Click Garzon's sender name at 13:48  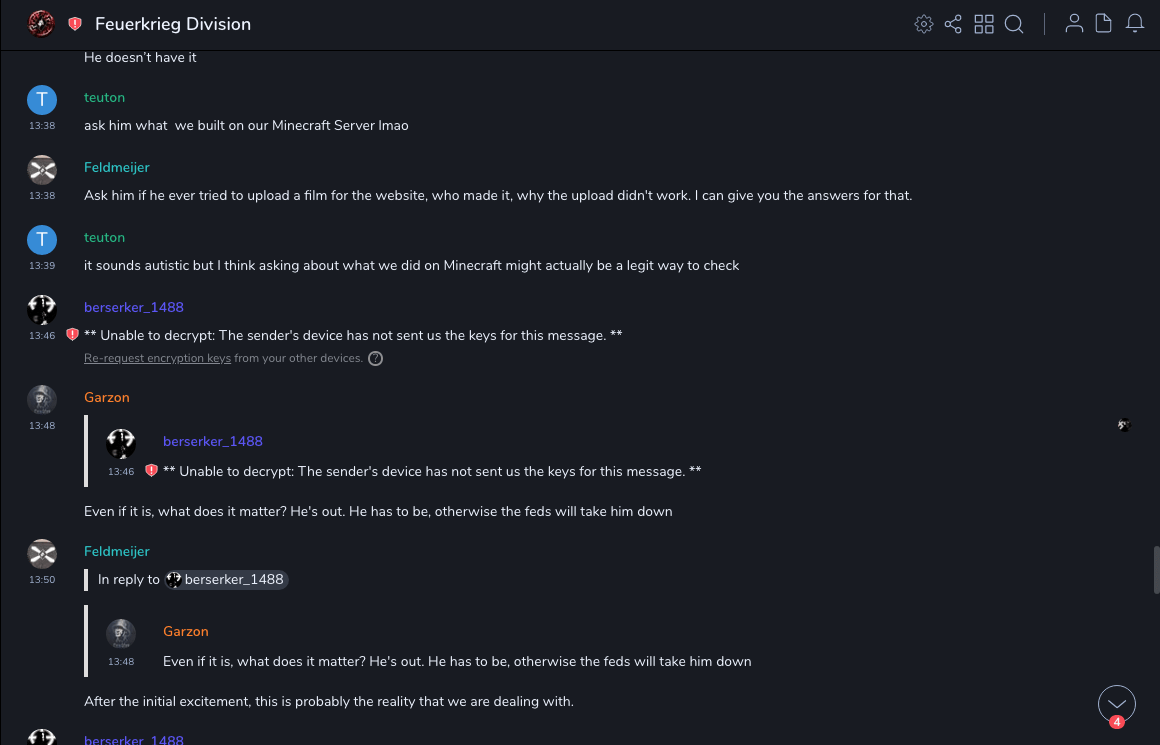click(107, 397)
